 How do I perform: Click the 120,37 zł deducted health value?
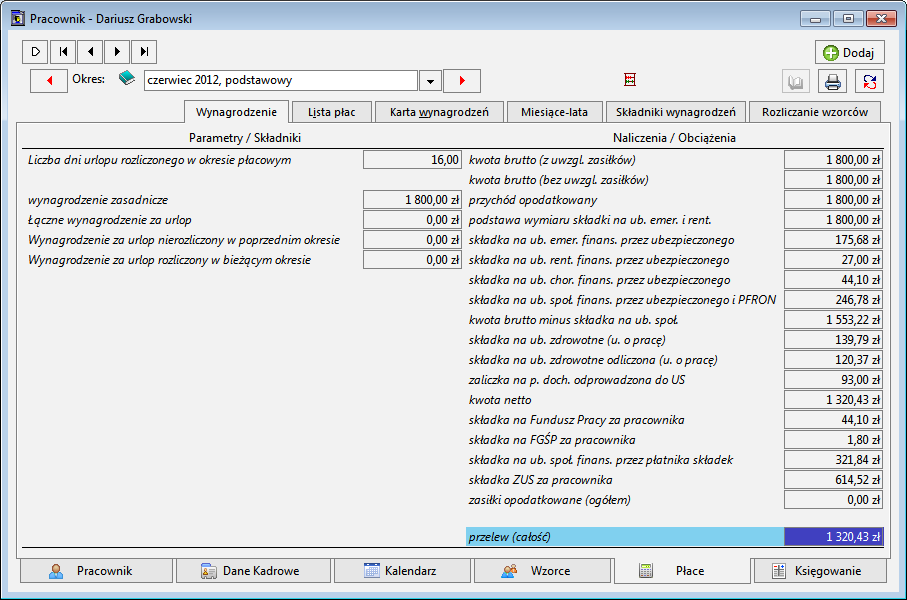pos(834,360)
